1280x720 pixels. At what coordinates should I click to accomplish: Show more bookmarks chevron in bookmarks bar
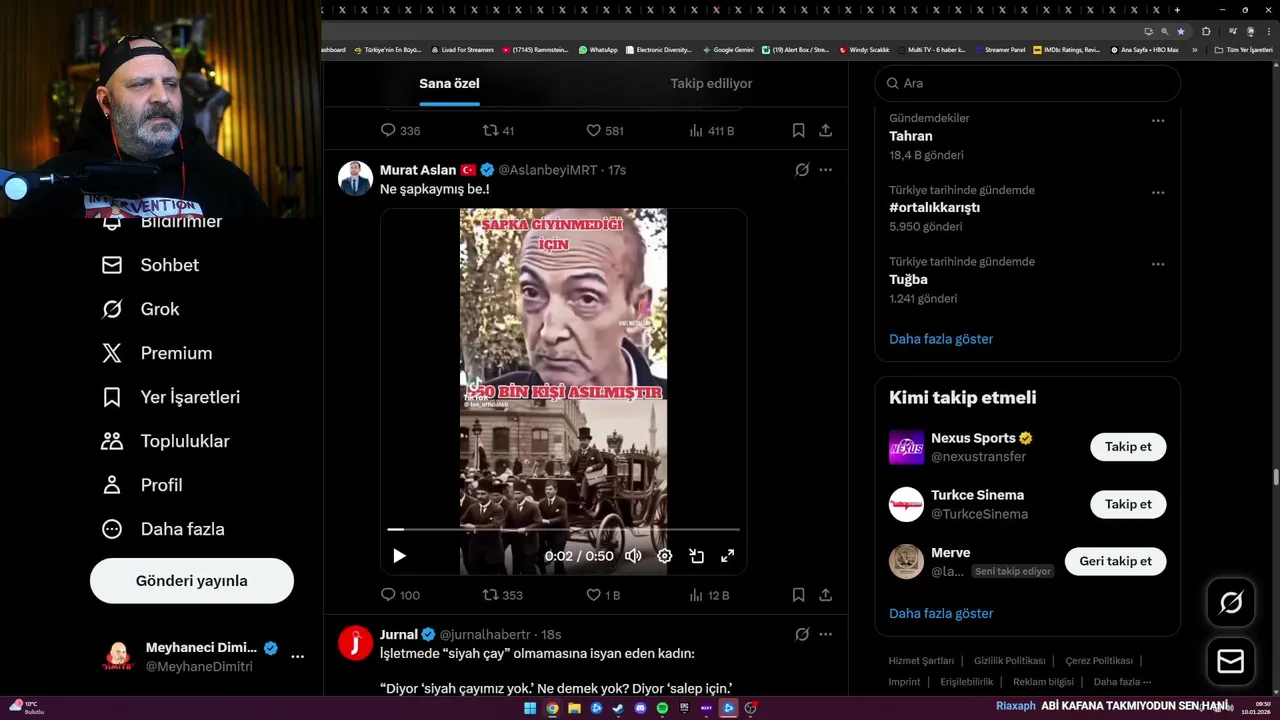point(1194,49)
